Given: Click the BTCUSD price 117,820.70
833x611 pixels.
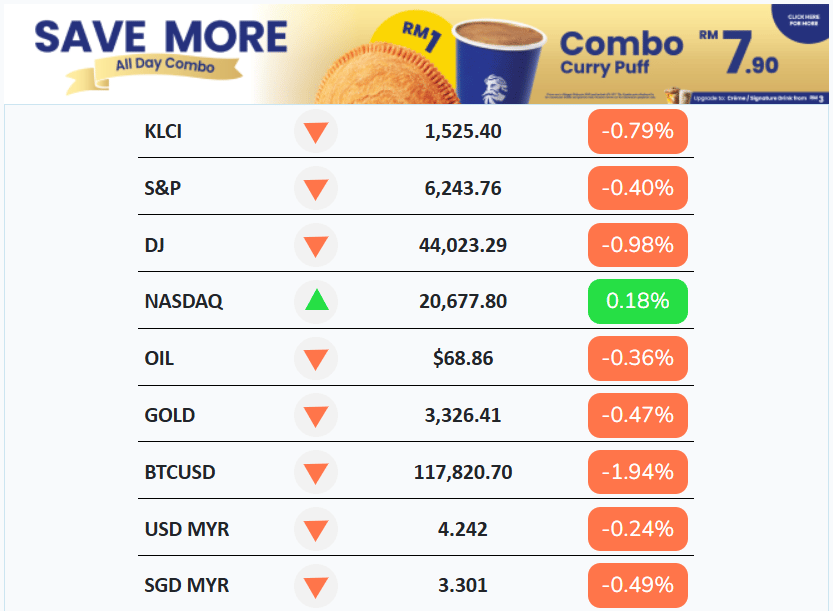Looking at the screenshot, I should 463,472.
